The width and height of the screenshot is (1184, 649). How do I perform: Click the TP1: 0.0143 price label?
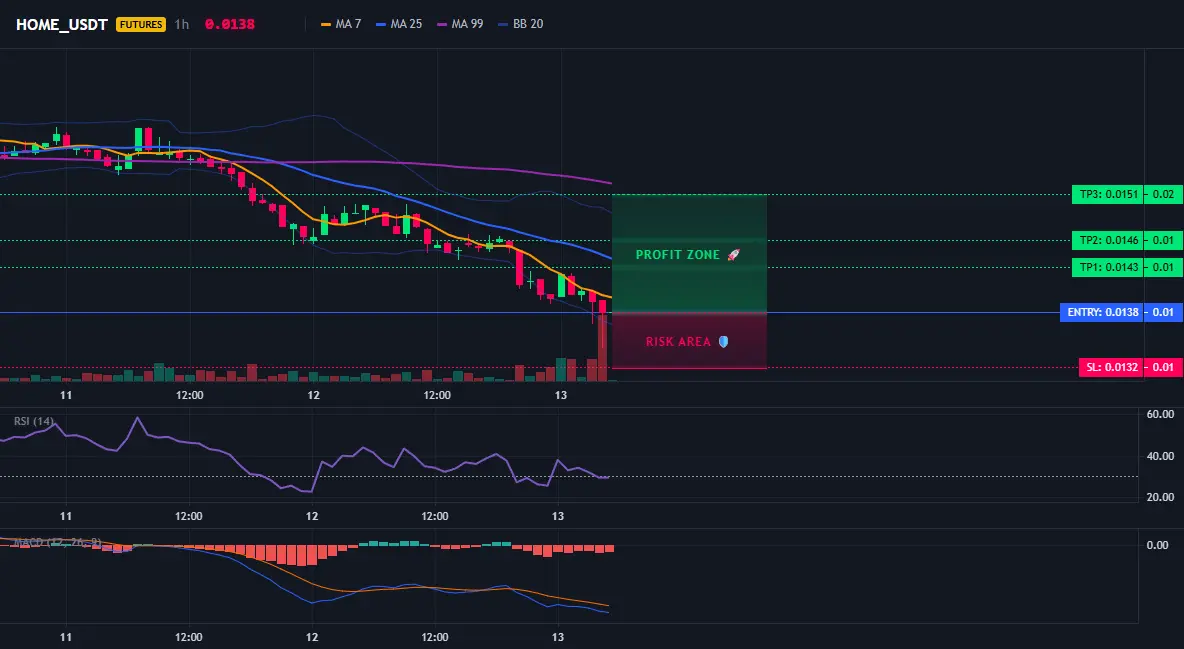click(x=1108, y=267)
